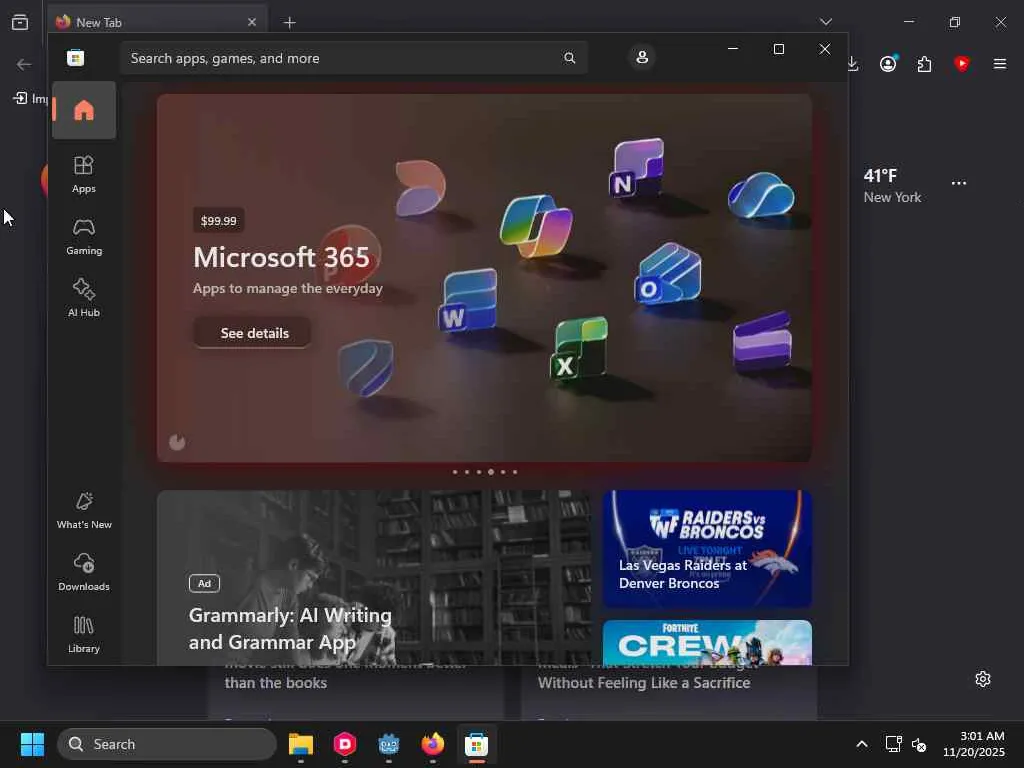Click the muted volume tray icon

click(919, 744)
